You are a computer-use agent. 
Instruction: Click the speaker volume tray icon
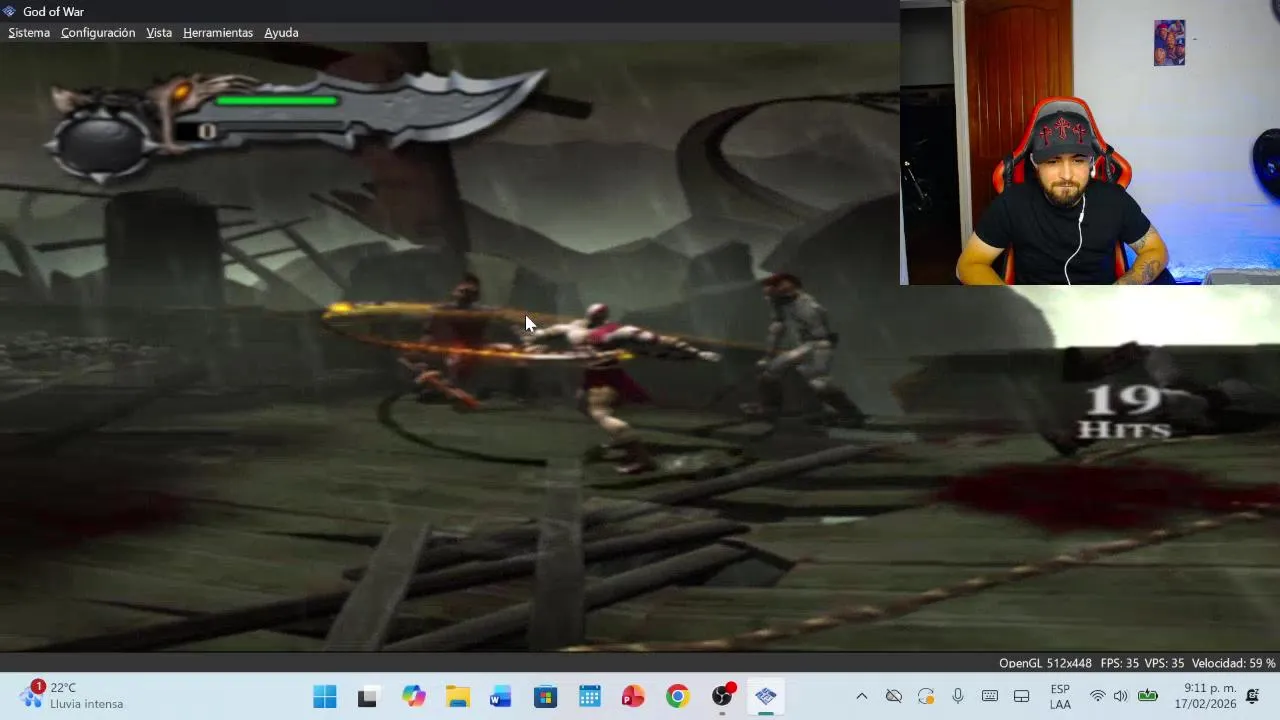[x=1120, y=696]
